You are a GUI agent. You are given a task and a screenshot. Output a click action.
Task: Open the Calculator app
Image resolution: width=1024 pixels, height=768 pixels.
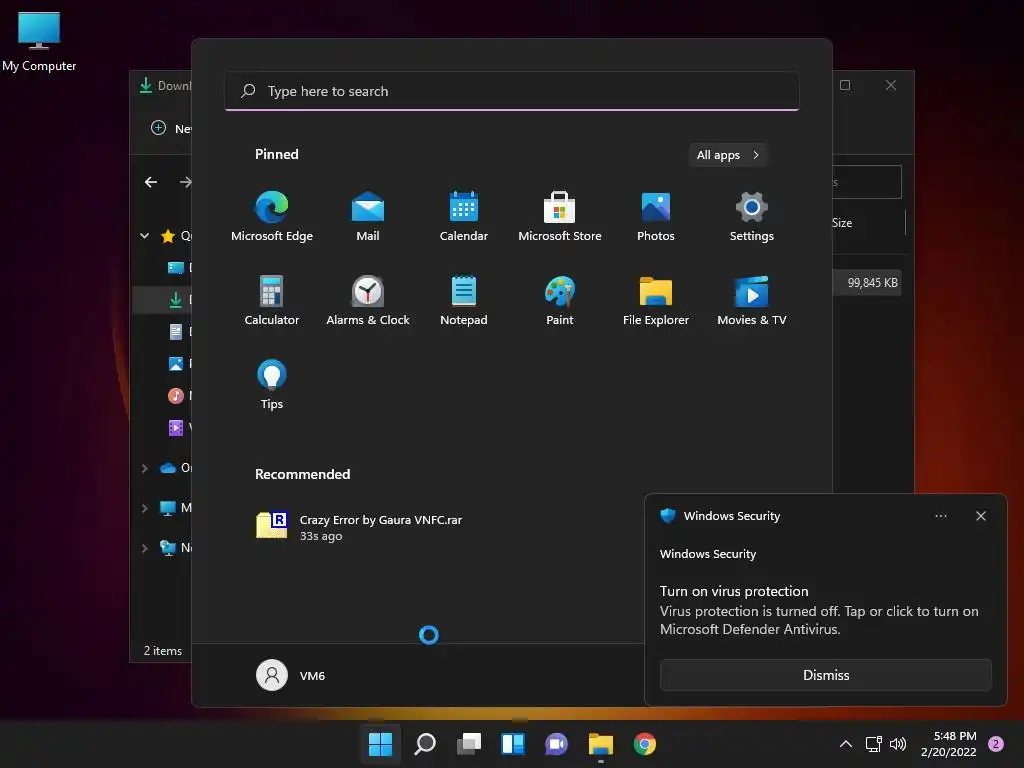[272, 300]
